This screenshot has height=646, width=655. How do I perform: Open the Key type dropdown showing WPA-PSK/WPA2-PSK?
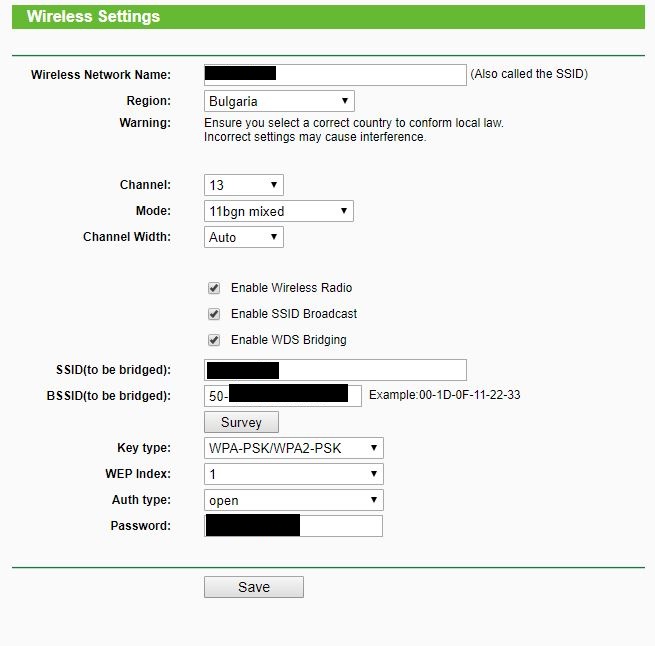[294, 448]
